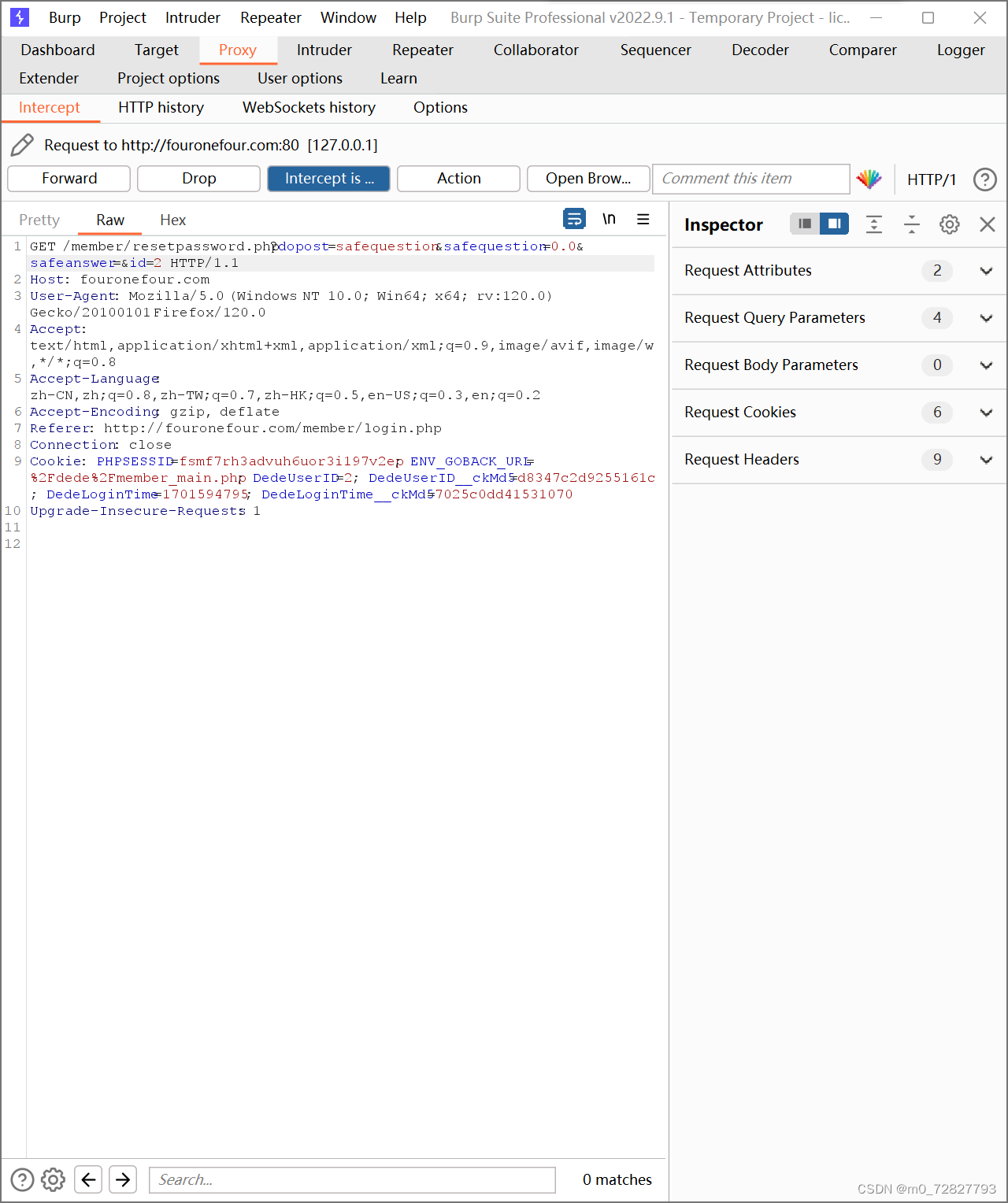Screen dimensions: 1008x1203
Task: Click the Accept-Encoding header line
Action: click(x=154, y=412)
